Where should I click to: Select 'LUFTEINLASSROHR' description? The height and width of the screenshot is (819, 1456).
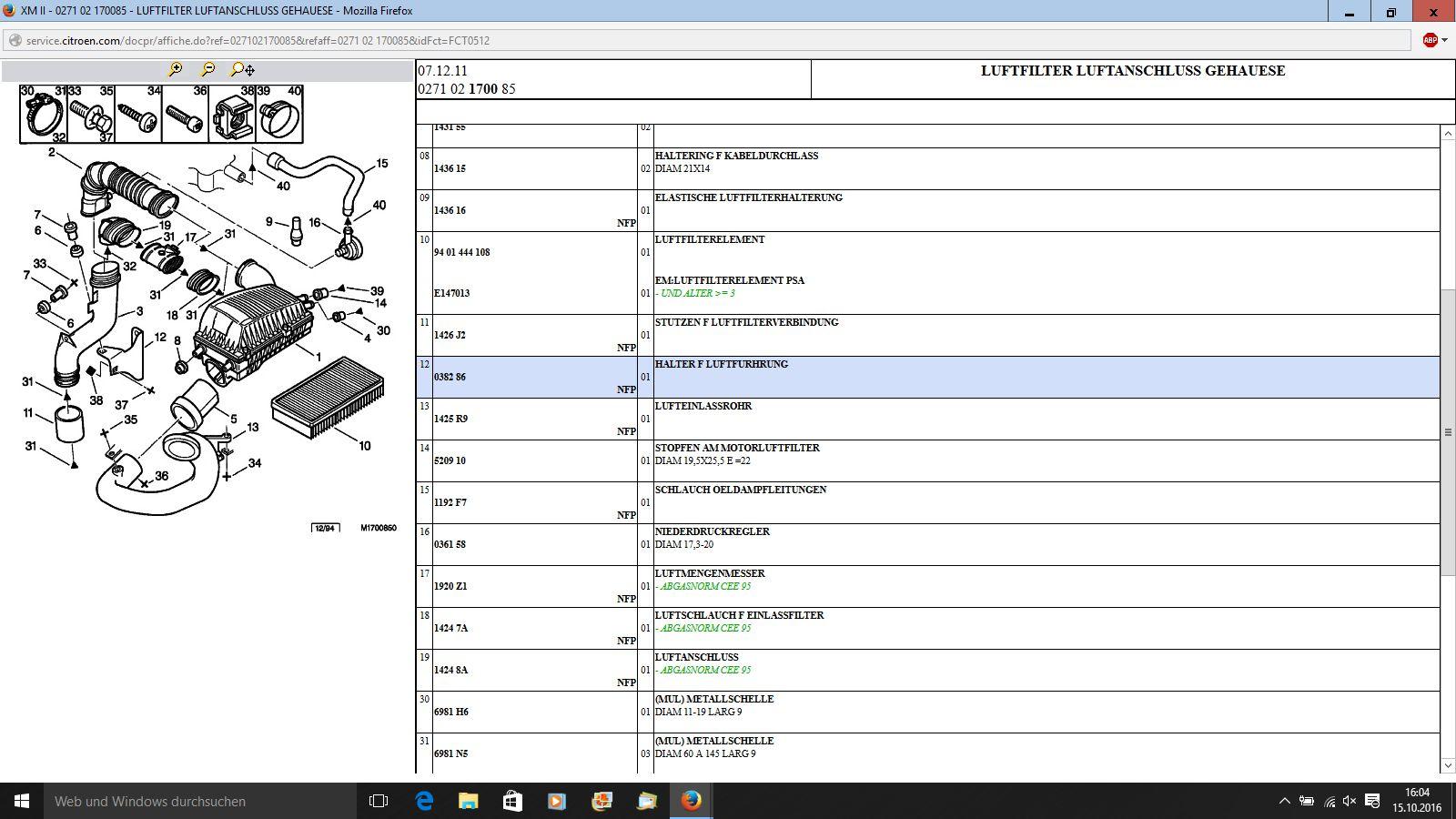tap(703, 406)
